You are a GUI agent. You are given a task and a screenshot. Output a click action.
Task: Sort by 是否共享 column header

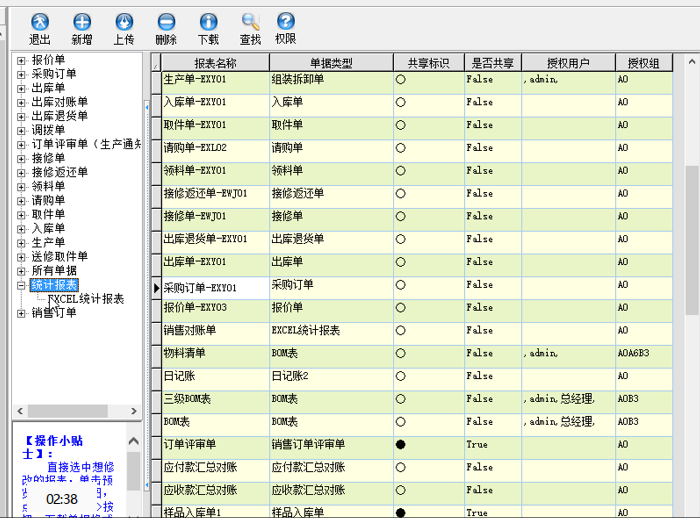tap(493, 63)
